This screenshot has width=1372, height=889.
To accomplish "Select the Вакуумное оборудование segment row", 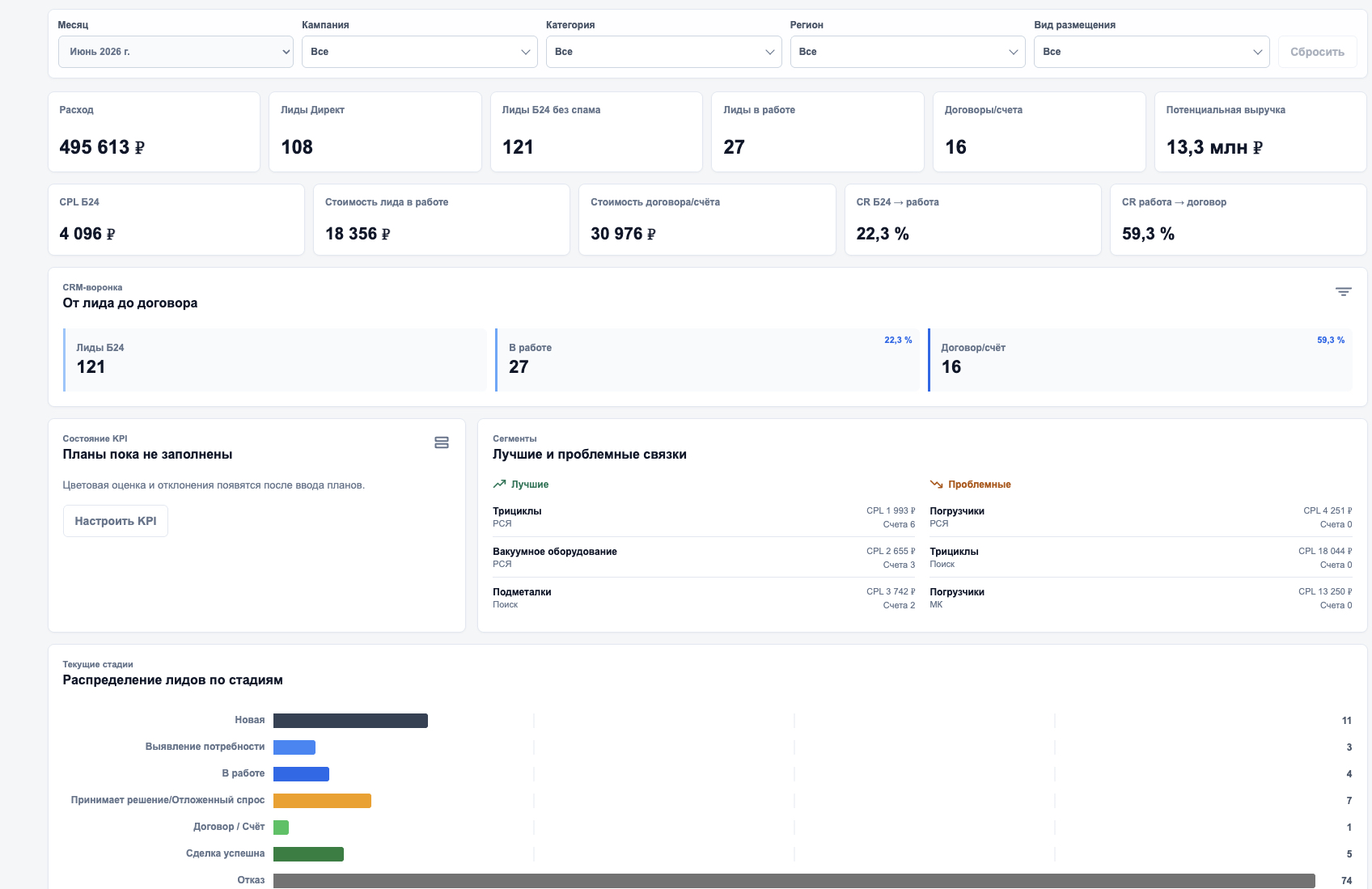I will point(704,557).
